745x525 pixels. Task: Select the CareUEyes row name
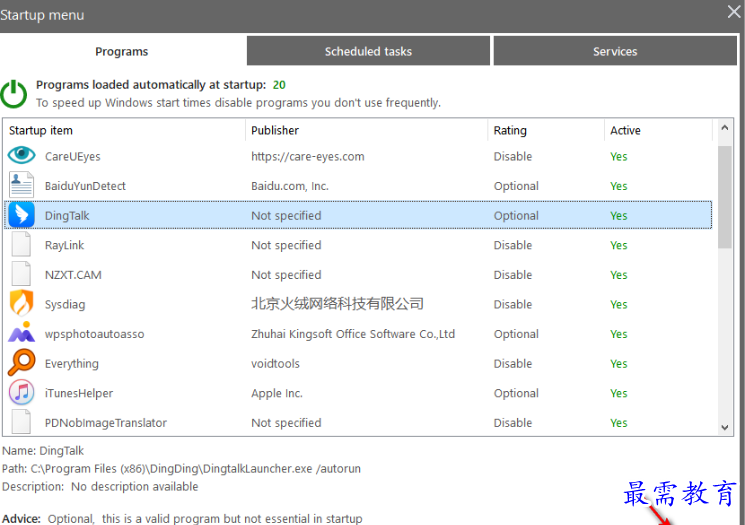(73, 156)
